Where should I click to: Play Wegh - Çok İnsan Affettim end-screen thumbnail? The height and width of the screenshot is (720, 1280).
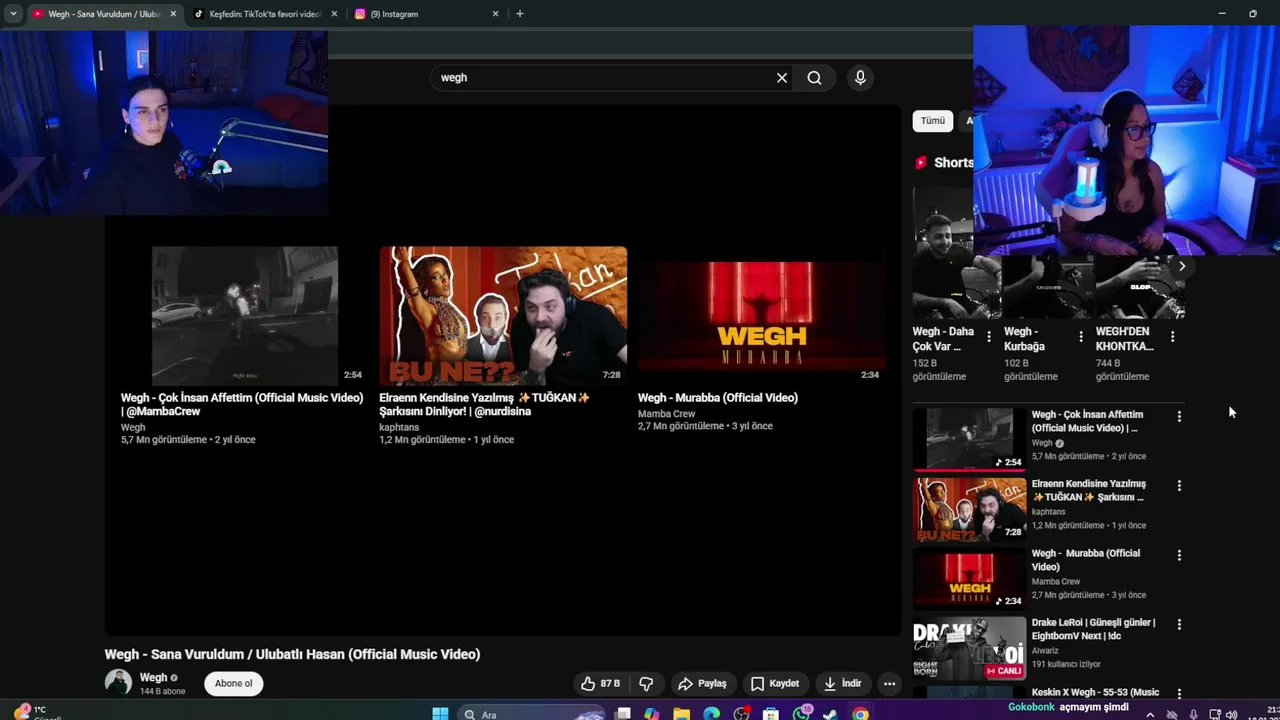point(245,315)
